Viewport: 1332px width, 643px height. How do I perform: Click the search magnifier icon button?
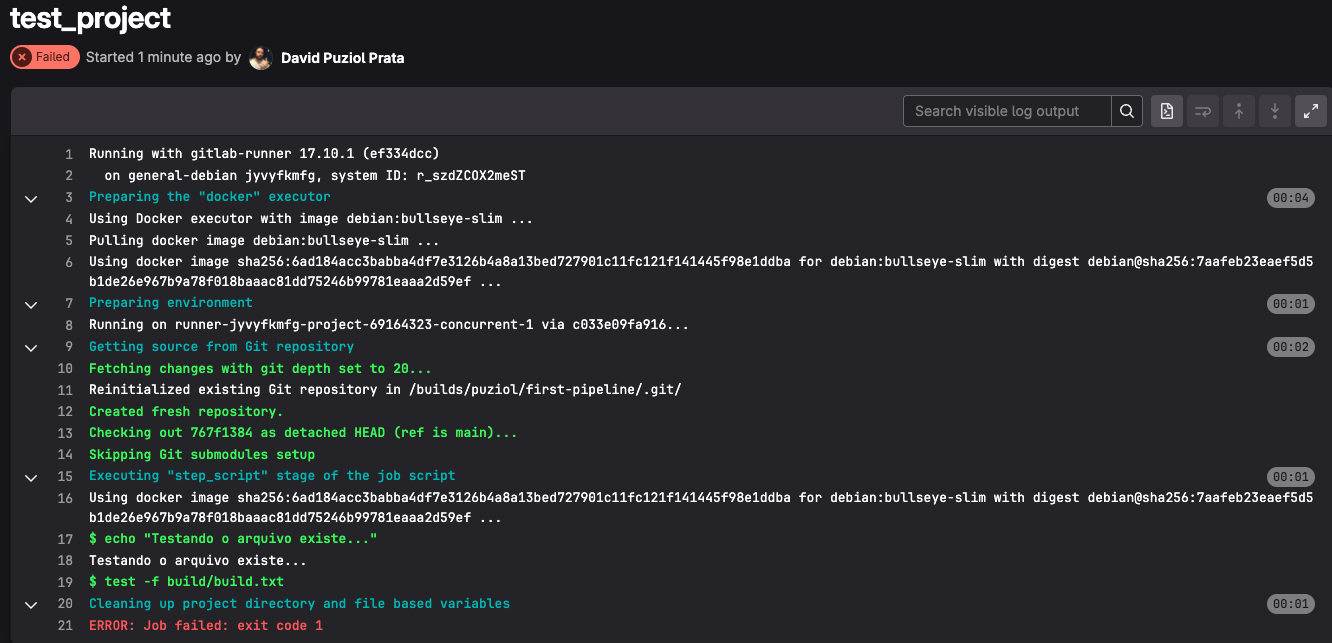pyautogui.click(x=1127, y=111)
